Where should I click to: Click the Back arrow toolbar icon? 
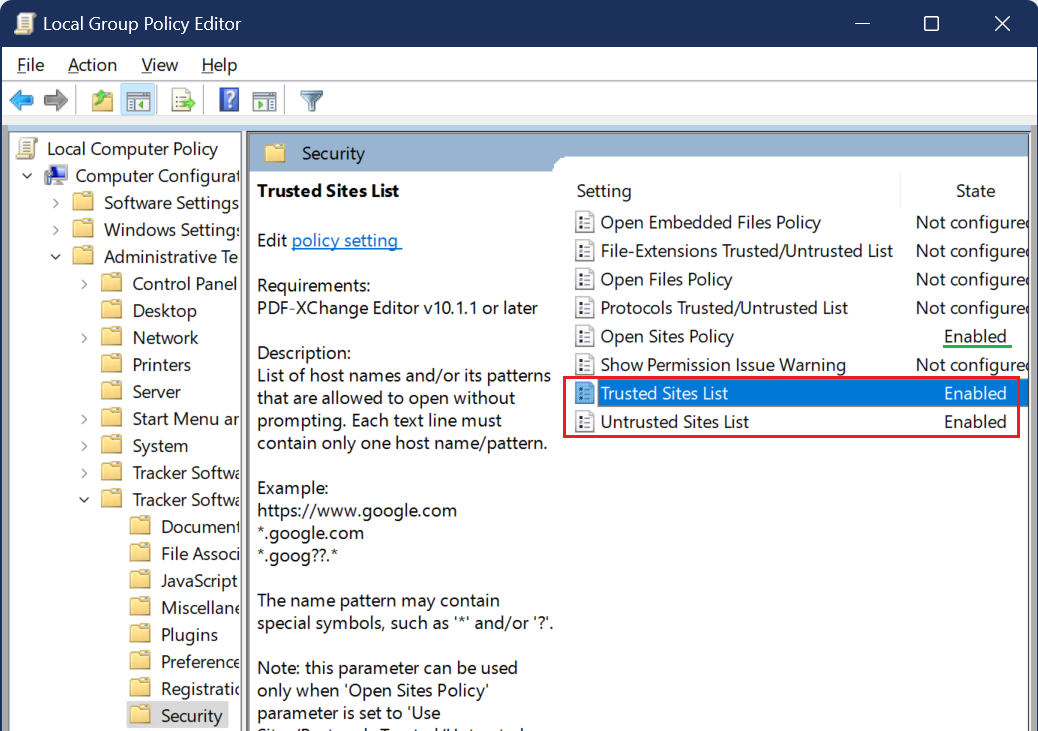(22, 101)
